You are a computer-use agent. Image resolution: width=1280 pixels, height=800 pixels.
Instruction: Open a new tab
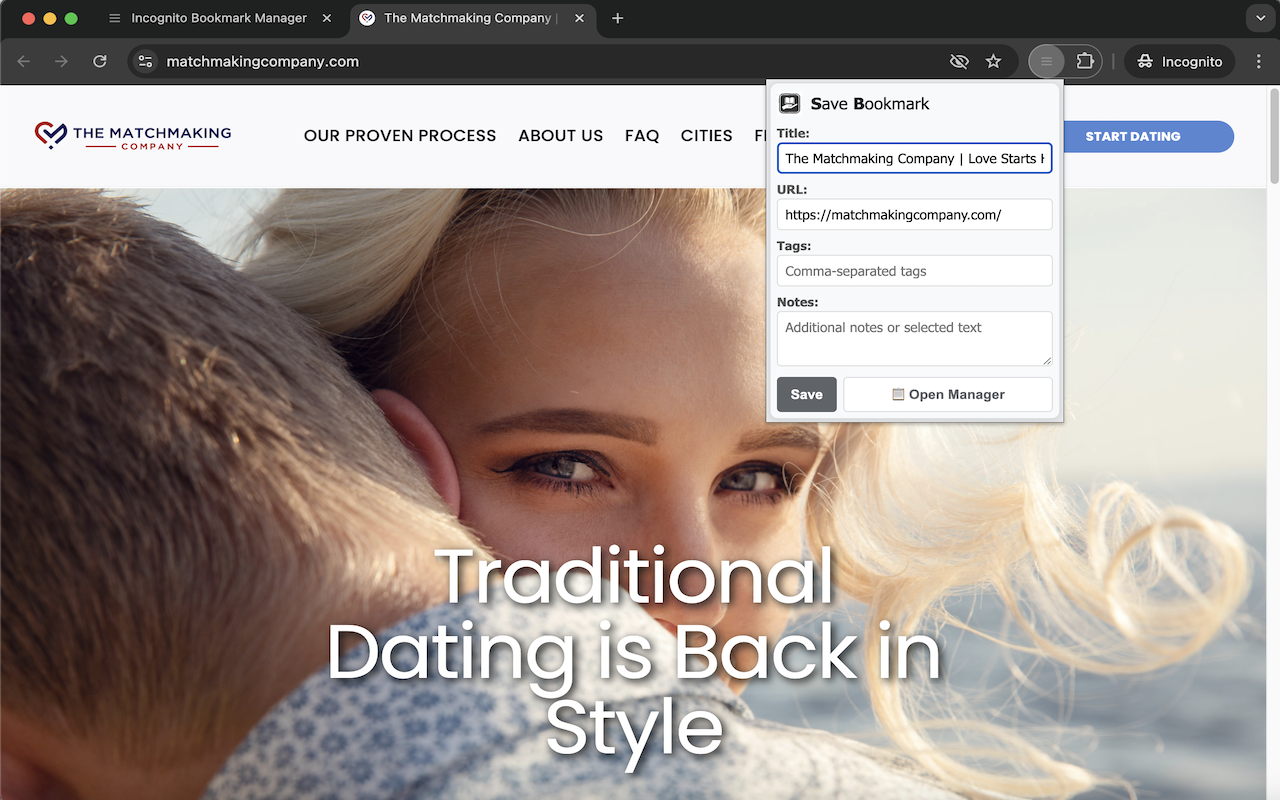(x=617, y=18)
